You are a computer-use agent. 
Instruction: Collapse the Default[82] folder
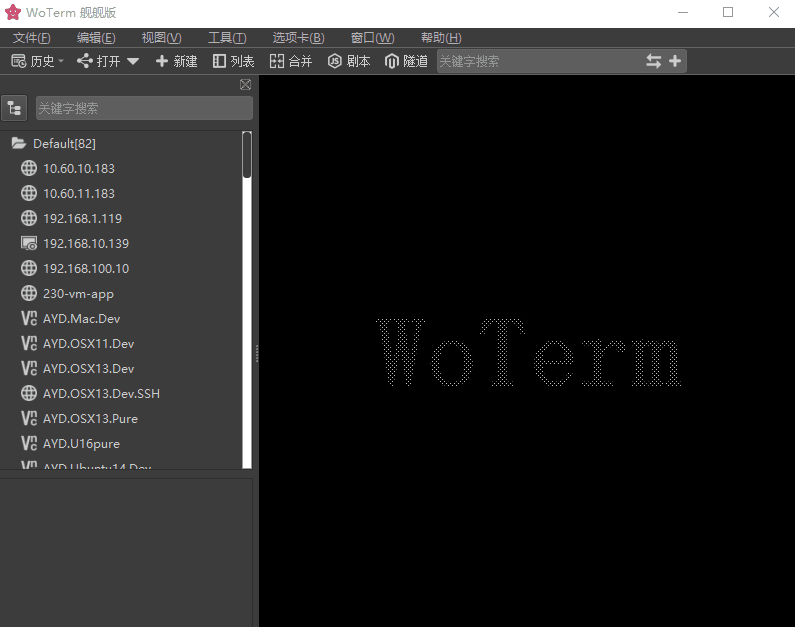(x=19, y=143)
